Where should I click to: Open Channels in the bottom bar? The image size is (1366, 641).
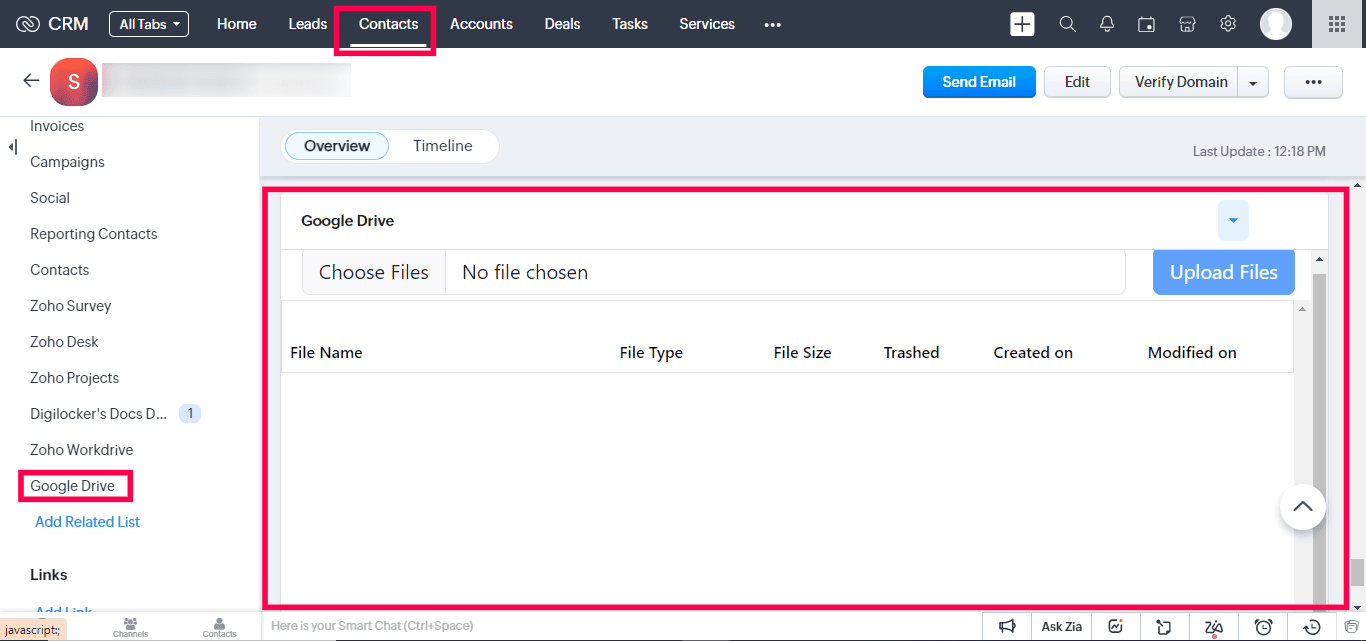[130, 627]
